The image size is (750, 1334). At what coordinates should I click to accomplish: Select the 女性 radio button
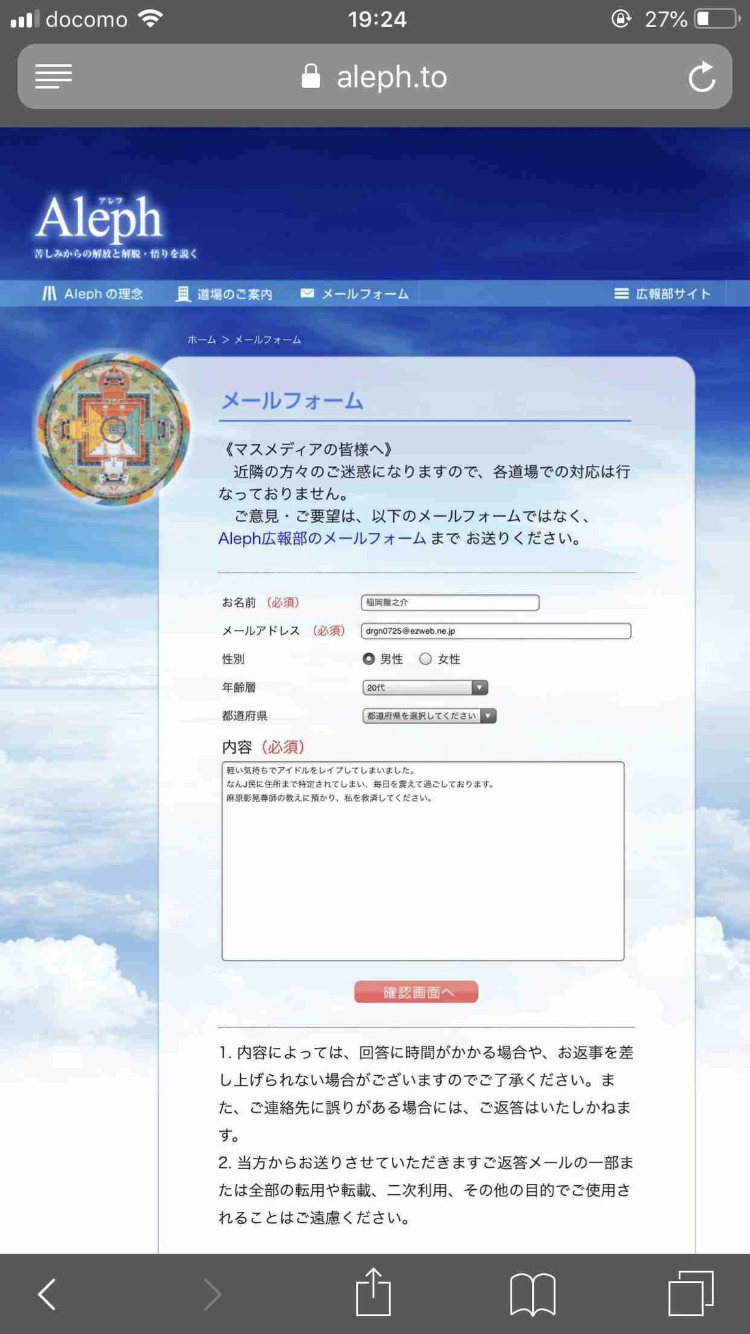click(425, 659)
